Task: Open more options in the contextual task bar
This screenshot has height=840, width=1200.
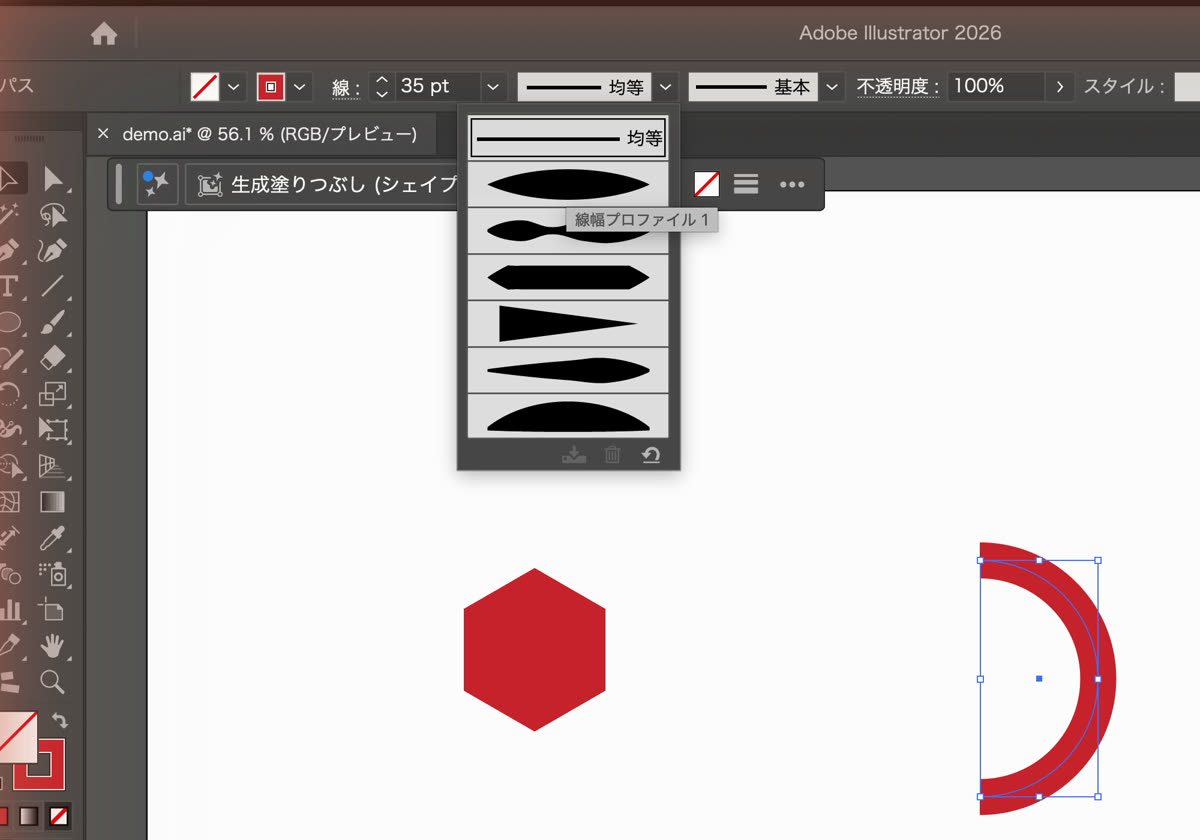Action: tap(792, 184)
